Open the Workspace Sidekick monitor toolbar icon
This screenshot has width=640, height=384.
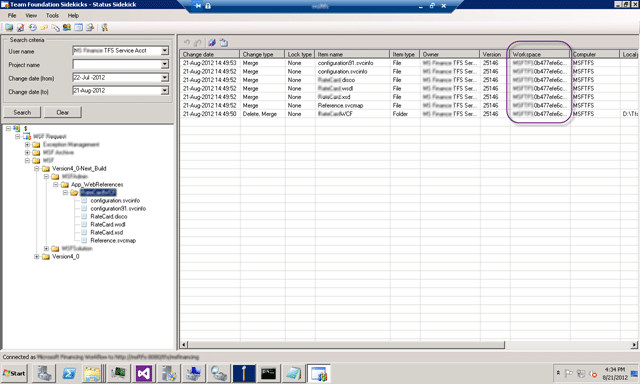click(x=9, y=27)
